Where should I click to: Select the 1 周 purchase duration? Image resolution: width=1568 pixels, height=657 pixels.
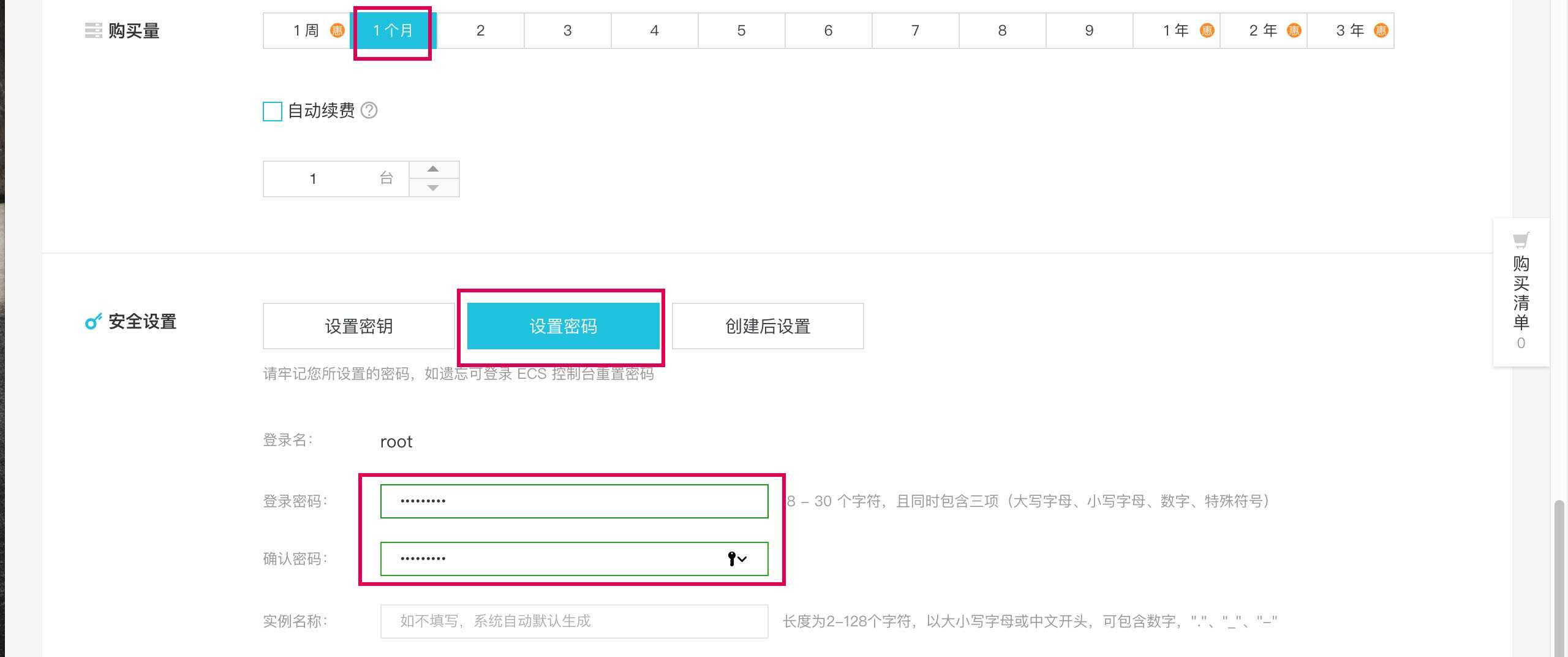pos(307,31)
